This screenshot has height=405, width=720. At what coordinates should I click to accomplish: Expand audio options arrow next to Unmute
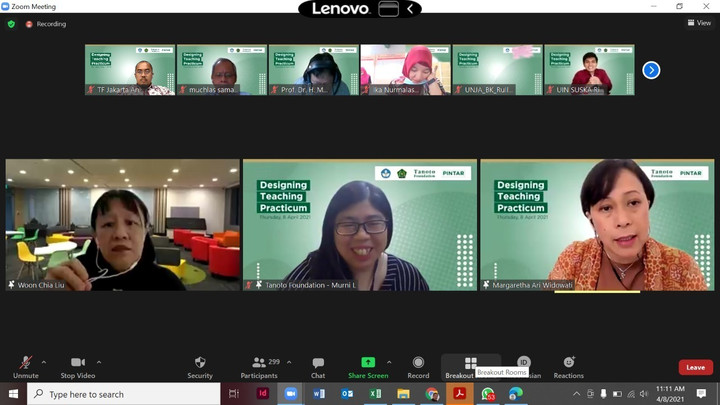coord(43,362)
